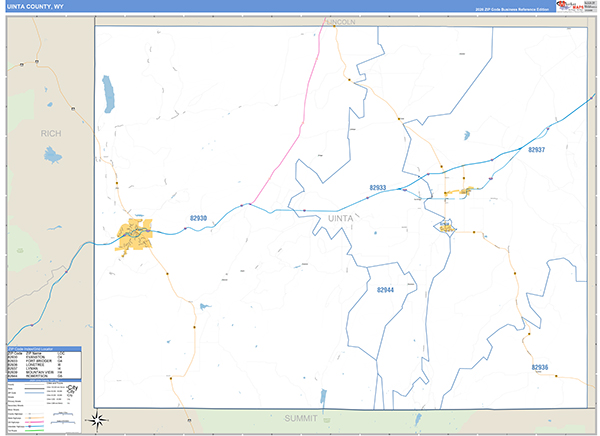
Task: Select ZIP code label 82930
Action: click(198, 218)
